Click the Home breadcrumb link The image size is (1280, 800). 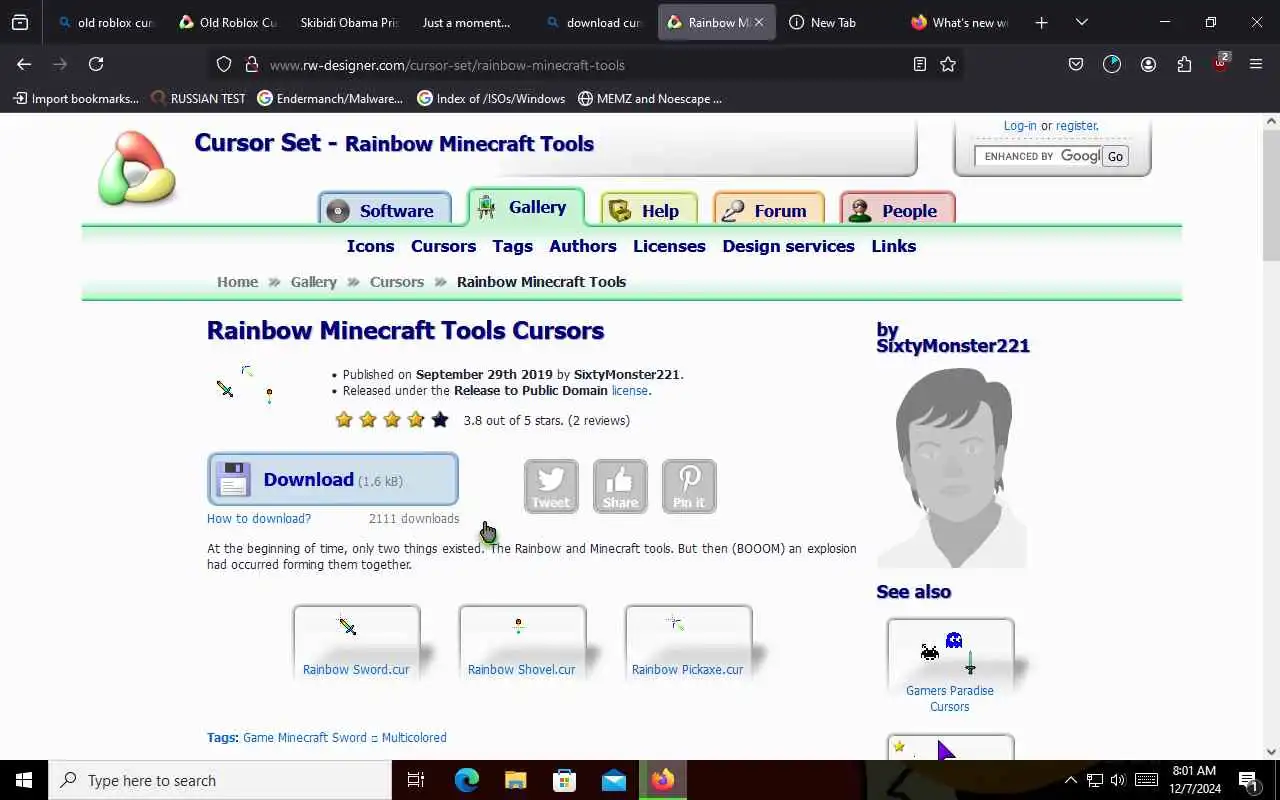point(237,282)
